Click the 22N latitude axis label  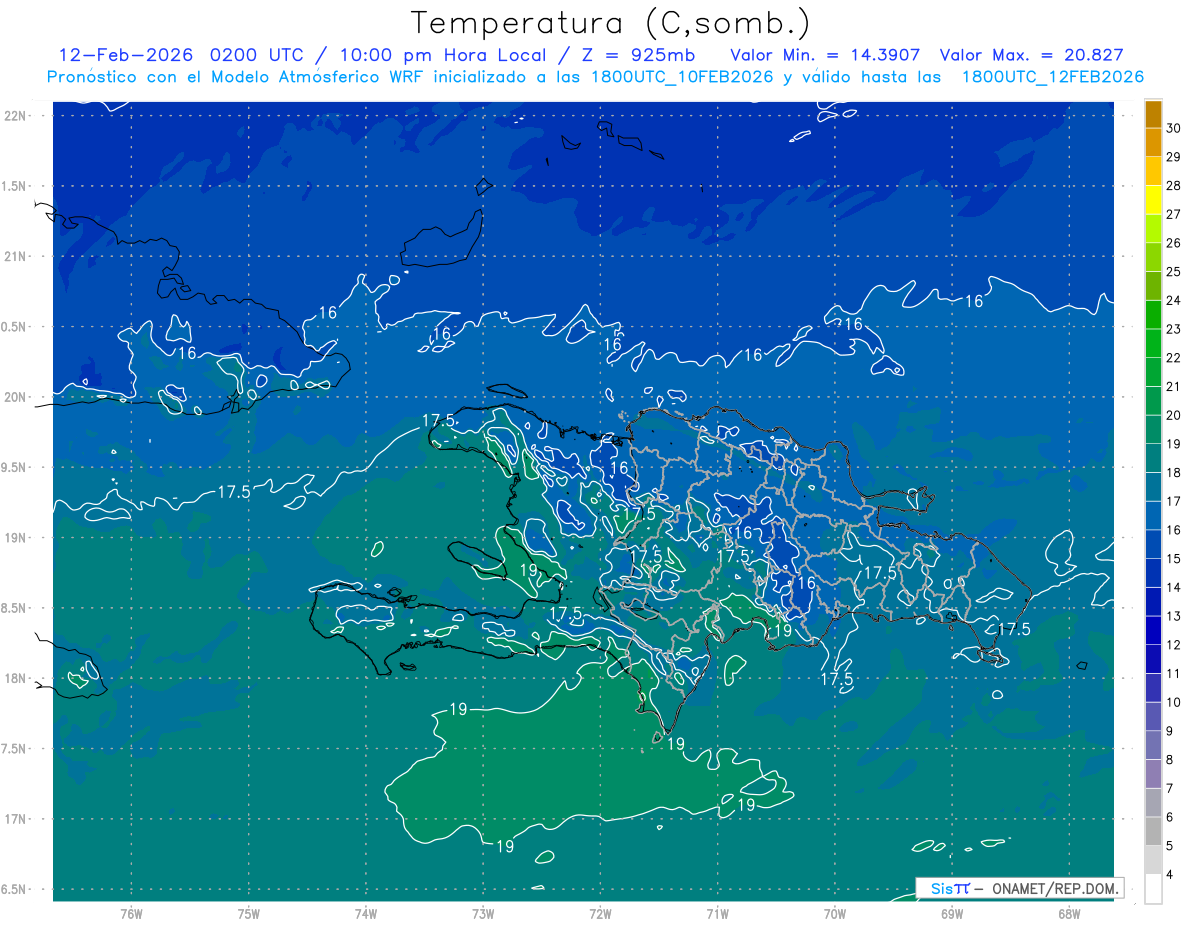pyautogui.click(x=16, y=116)
